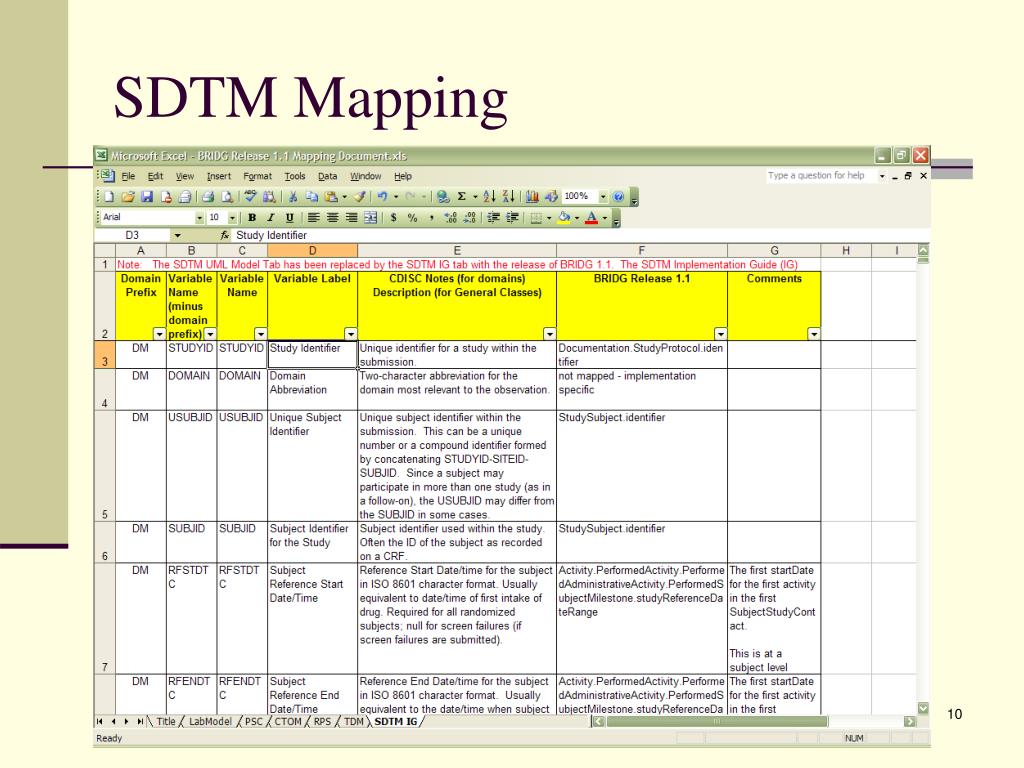Viewport: 1024px width, 768px height.
Task: Click the Cut scissors icon
Action: click(293, 197)
